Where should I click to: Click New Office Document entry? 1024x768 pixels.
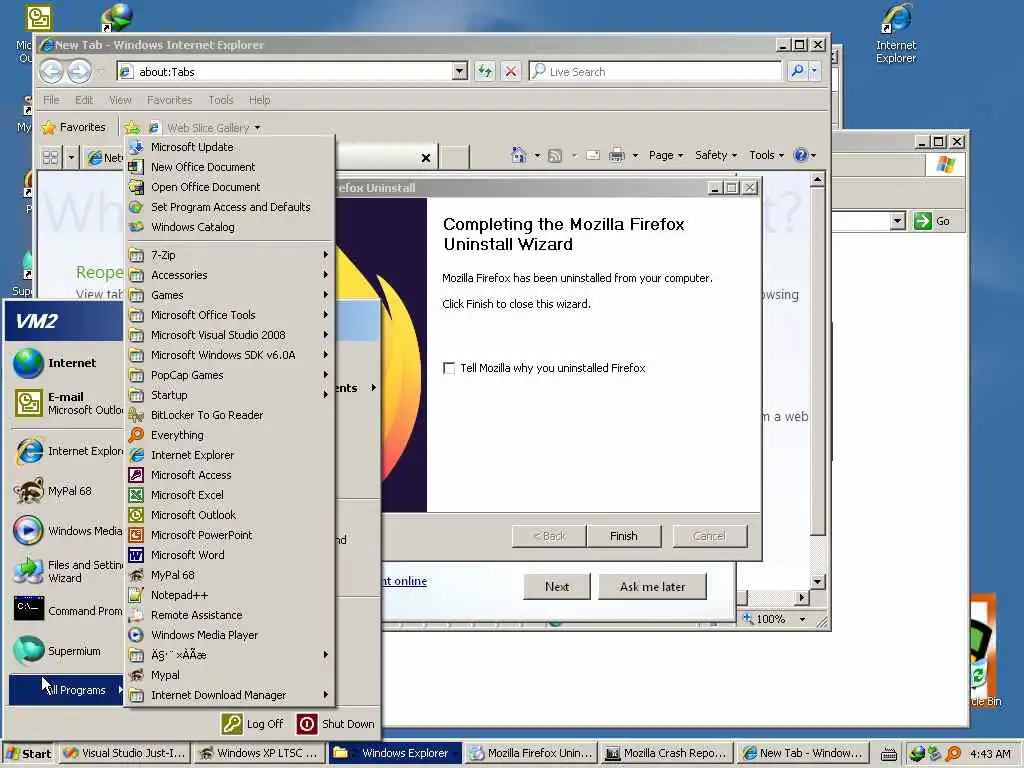(230, 167)
